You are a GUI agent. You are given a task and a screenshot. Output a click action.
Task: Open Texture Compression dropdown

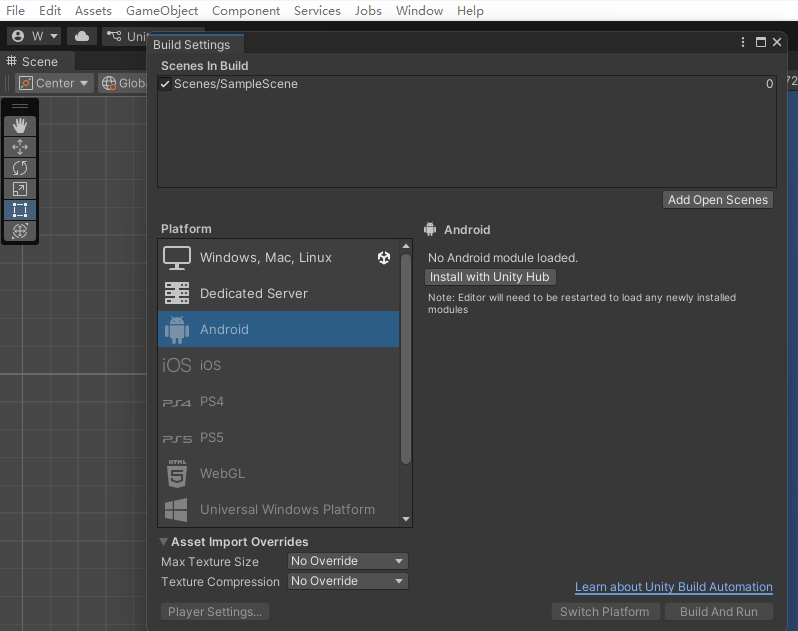click(x=348, y=581)
